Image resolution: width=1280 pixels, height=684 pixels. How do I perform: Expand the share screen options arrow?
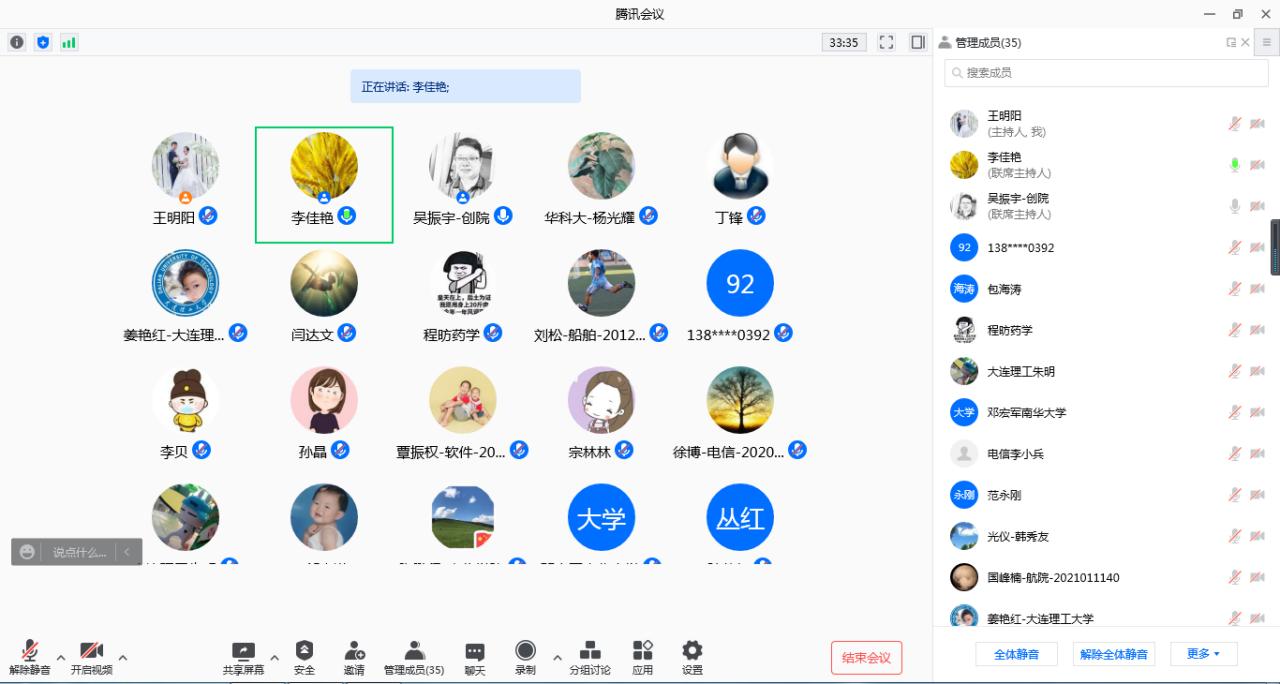tap(274, 657)
